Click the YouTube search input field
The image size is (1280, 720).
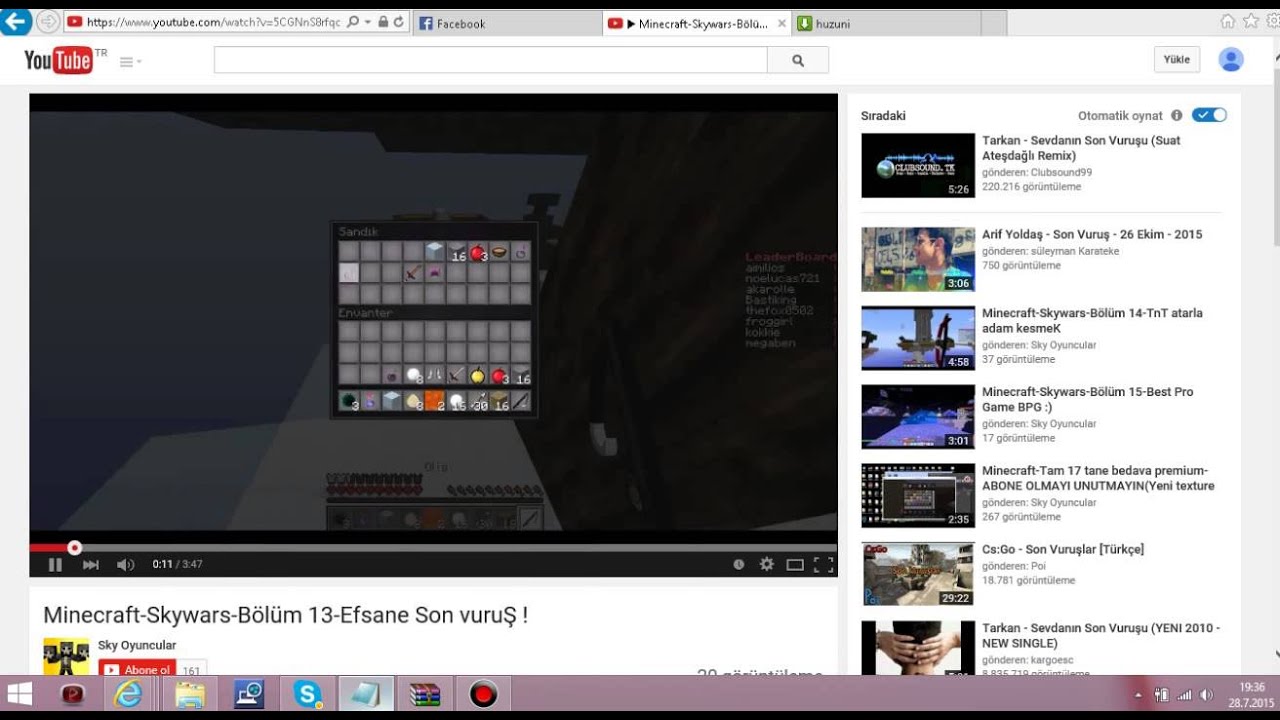pyautogui.click(x=490, y=60)
